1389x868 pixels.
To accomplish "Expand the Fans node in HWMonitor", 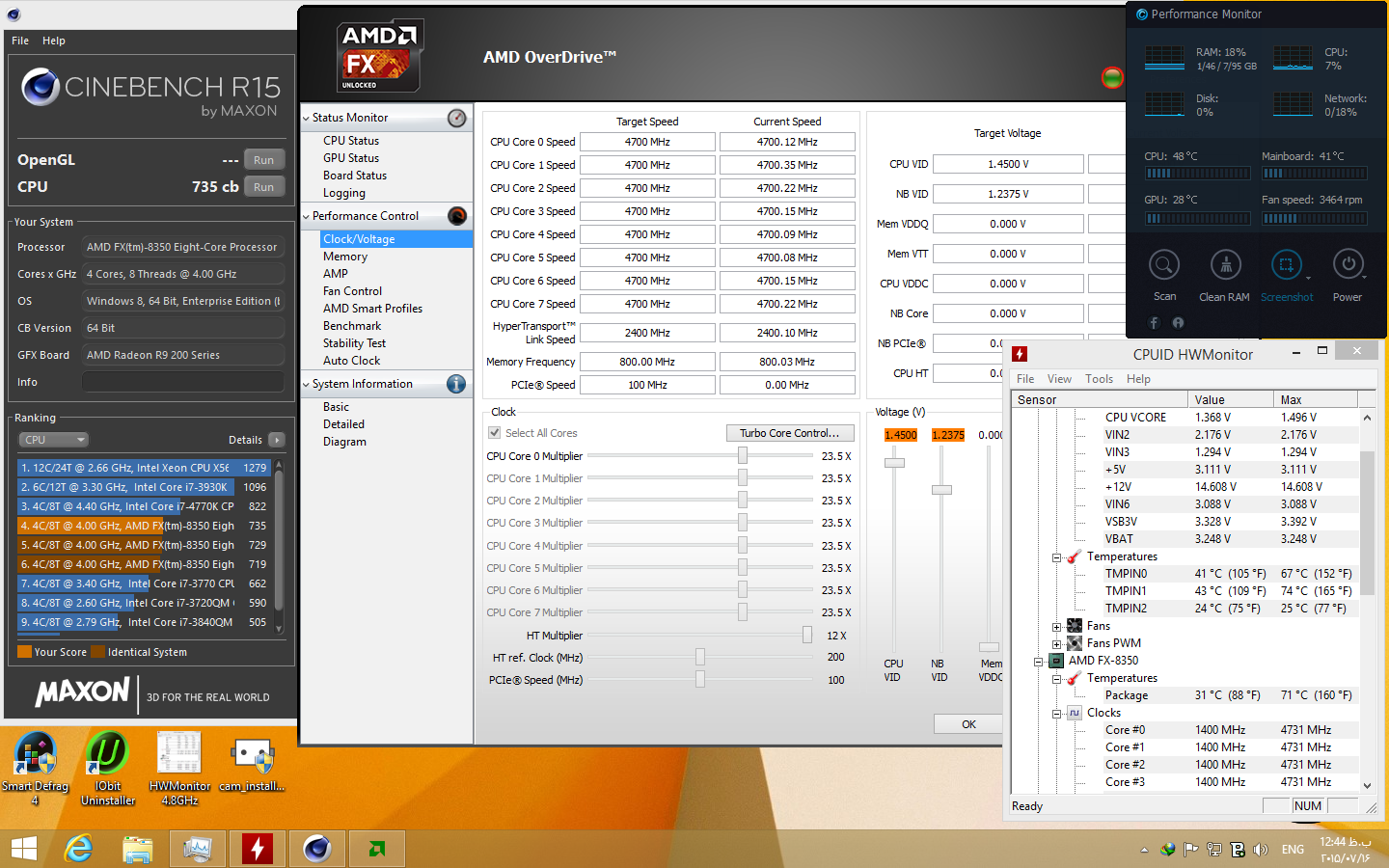I will tap(1056, 626).
